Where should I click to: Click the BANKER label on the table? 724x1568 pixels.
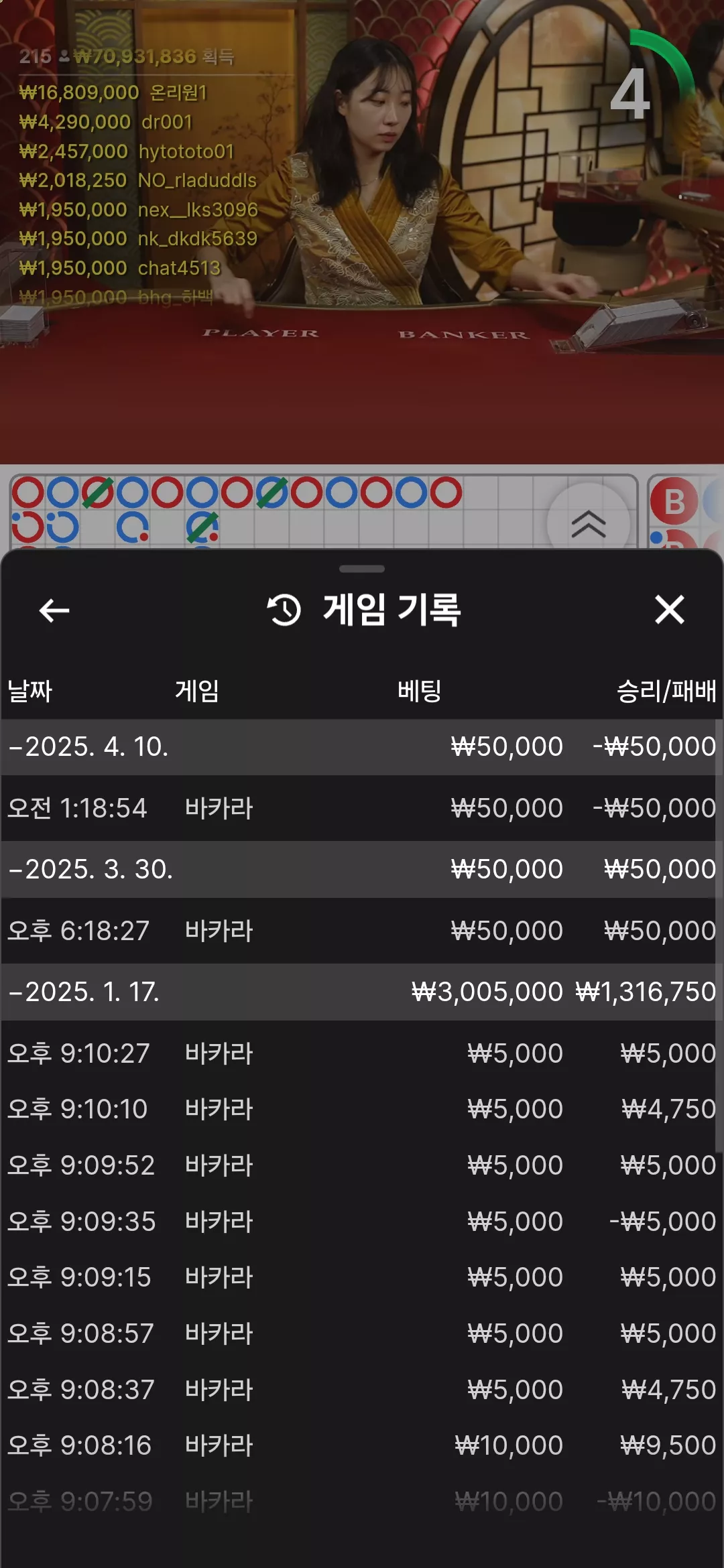point(464,334)
